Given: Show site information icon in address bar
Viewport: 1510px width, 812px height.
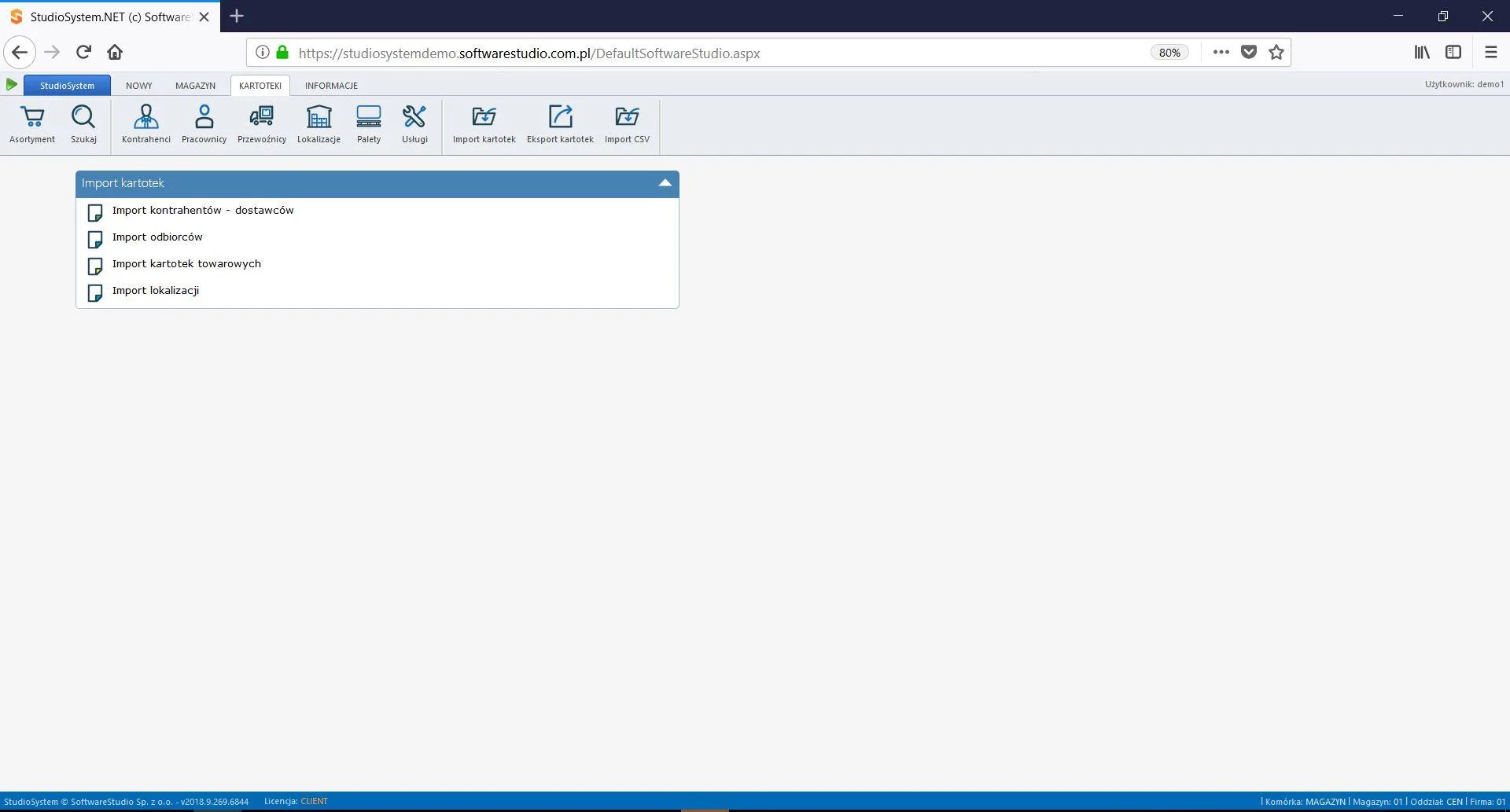Looking at the screenshot, I should pos(262,52).
